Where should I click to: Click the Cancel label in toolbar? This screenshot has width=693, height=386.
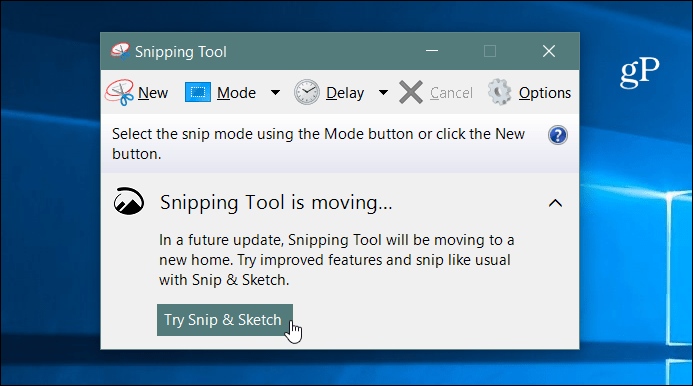[x=451, y=93]
